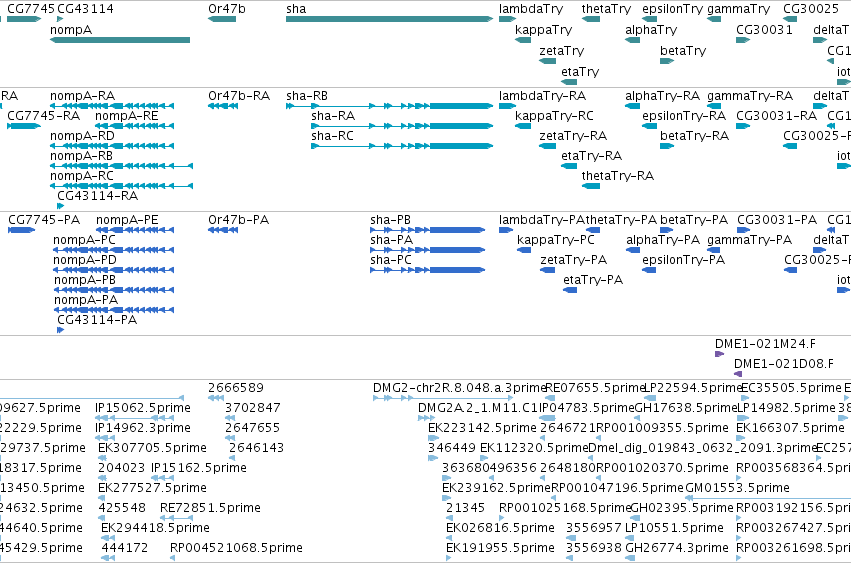Select the nompA-PE protein
Image resolution: width=851 pixels, height=563 pixels.
point(135,230)
